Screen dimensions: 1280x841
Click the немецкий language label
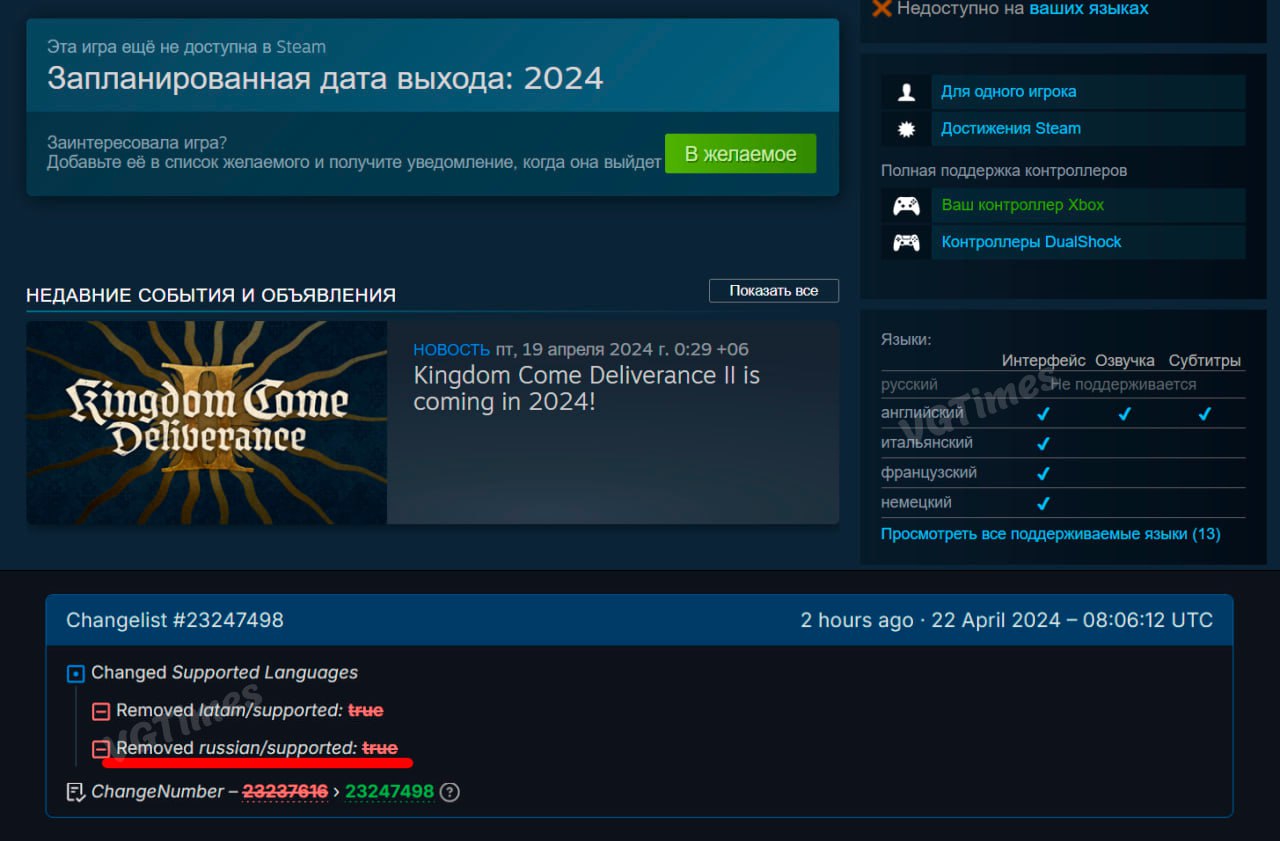tap(916, 502)
